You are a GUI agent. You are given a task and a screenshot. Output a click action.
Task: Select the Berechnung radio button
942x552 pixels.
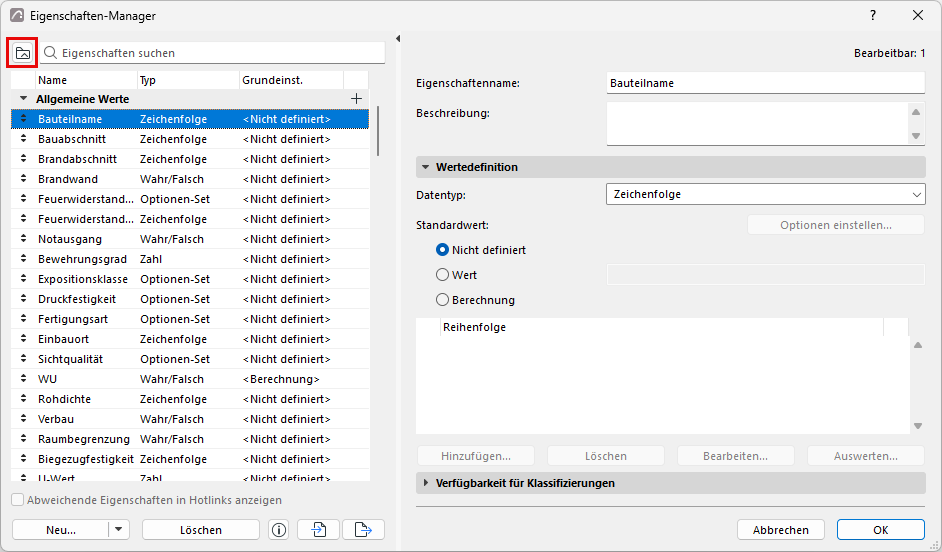click(x=442, y=300)
